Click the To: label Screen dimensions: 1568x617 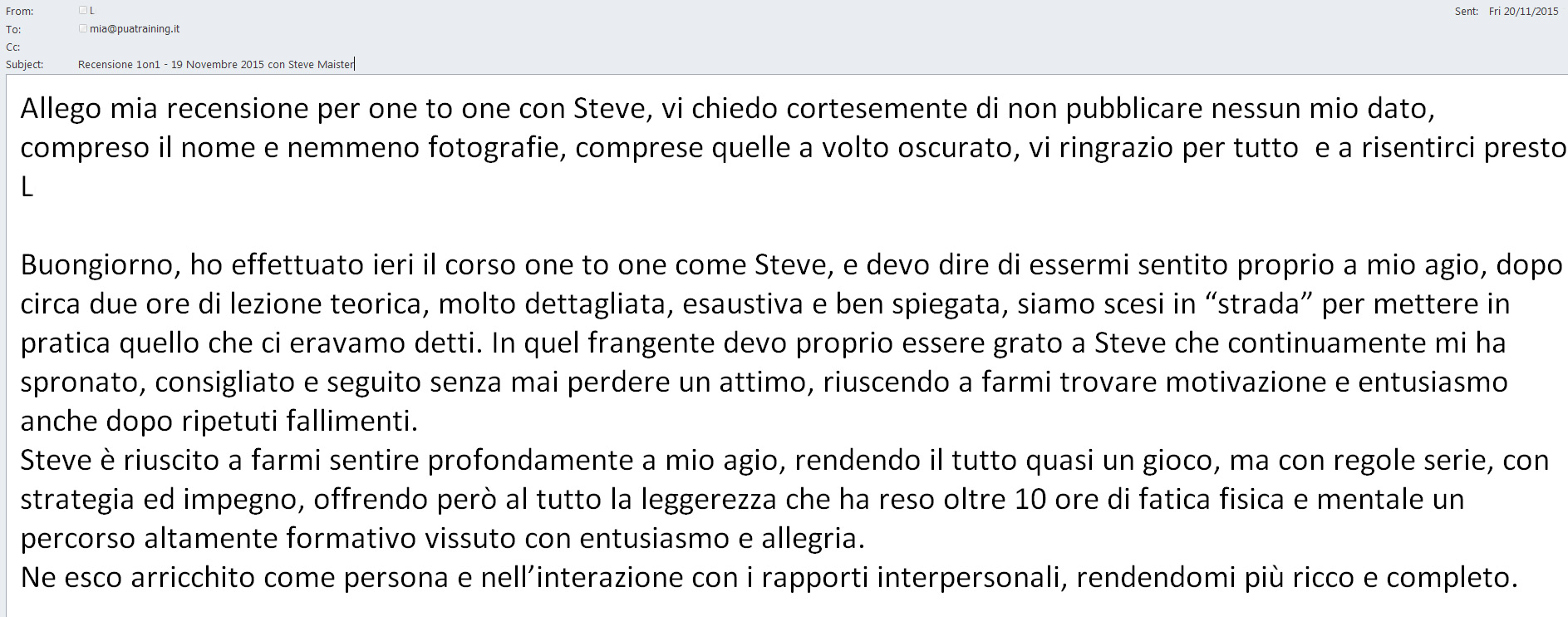13,29
